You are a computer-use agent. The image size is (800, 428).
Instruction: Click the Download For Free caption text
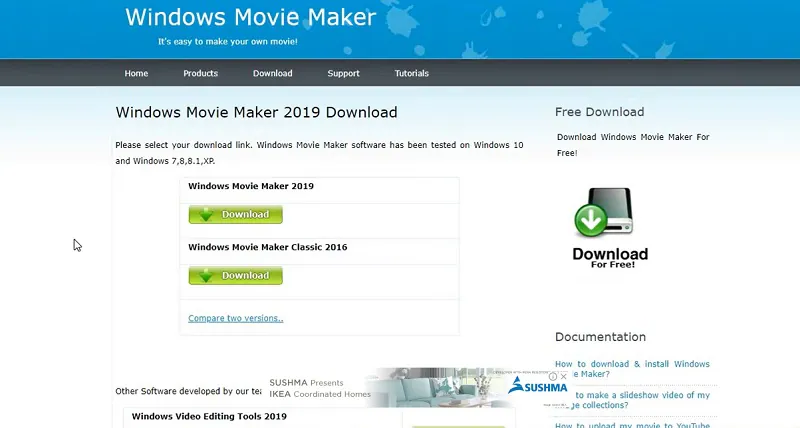610,258
